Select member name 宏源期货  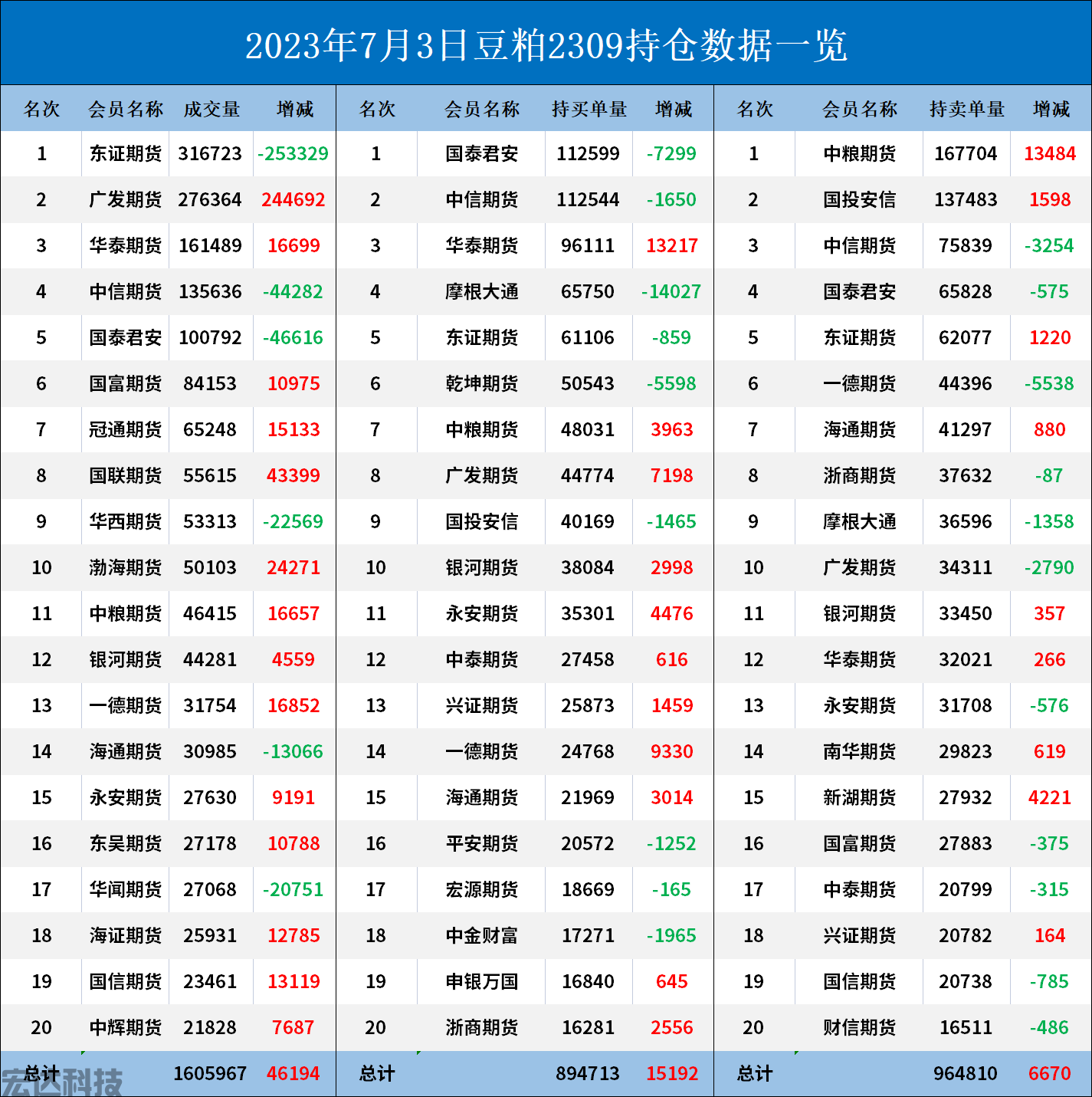point(482,889)
